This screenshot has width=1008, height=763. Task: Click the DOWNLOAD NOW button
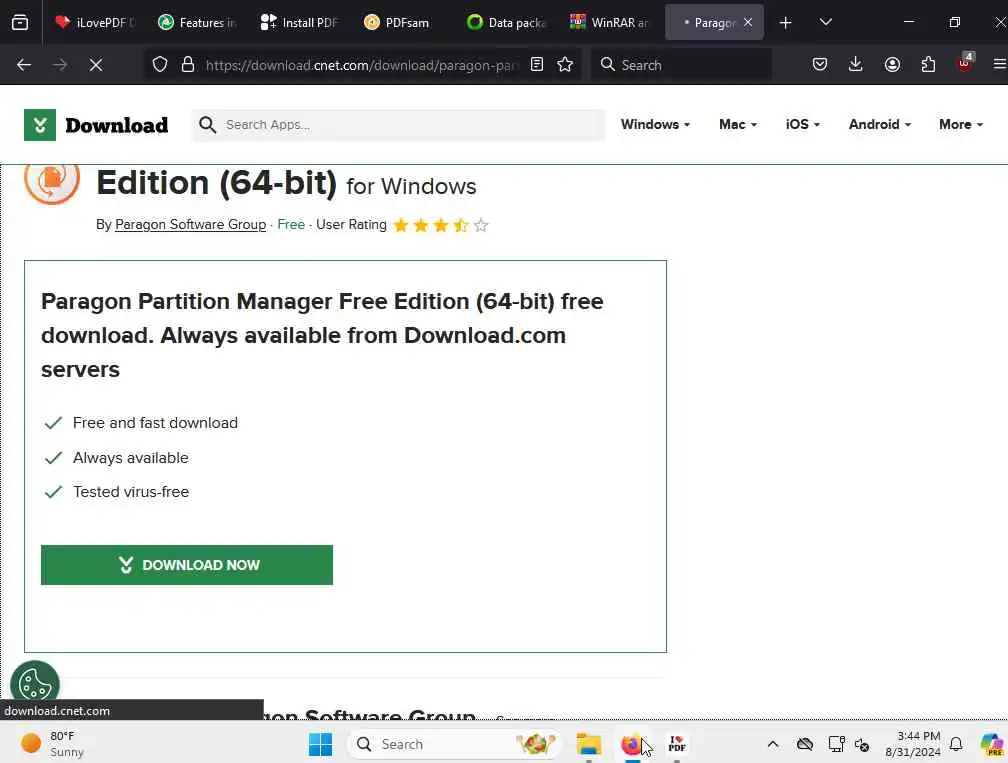(187, 565)
